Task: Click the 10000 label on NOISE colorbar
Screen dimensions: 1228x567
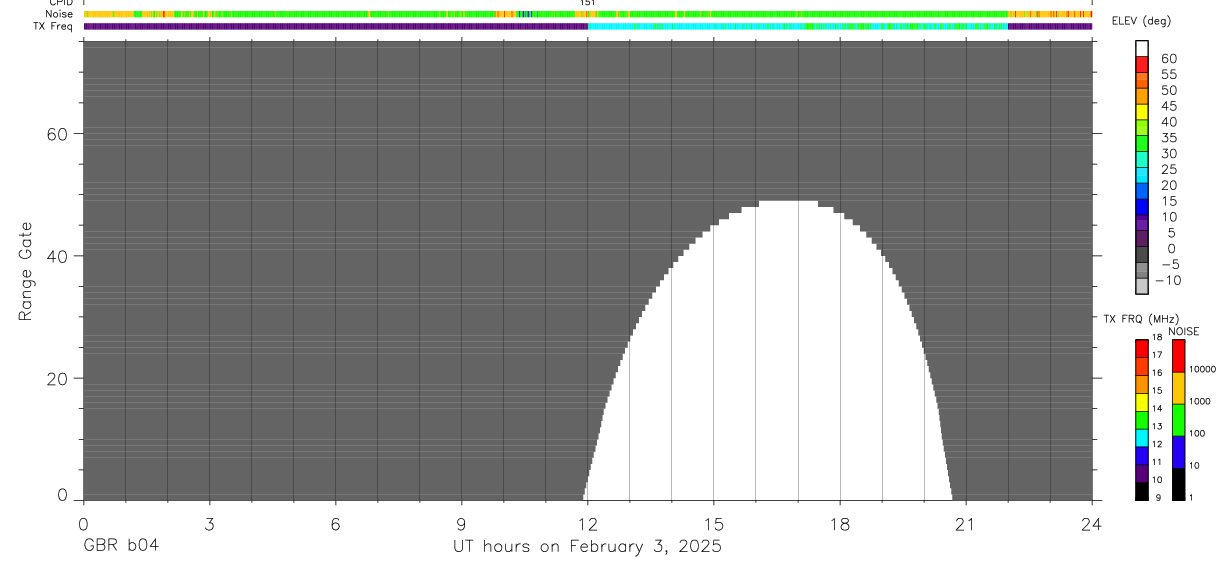Action: coord(1202,369)
